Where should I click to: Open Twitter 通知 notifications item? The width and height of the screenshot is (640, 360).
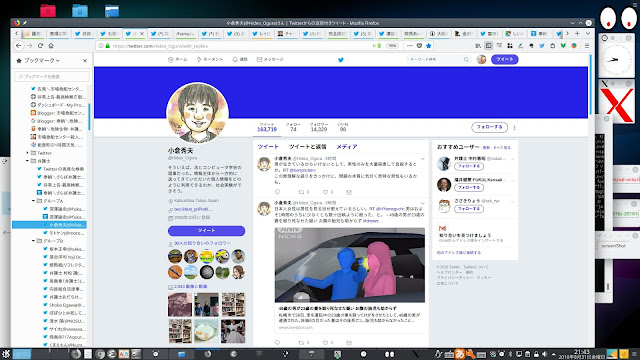click(x=240, y=60)
